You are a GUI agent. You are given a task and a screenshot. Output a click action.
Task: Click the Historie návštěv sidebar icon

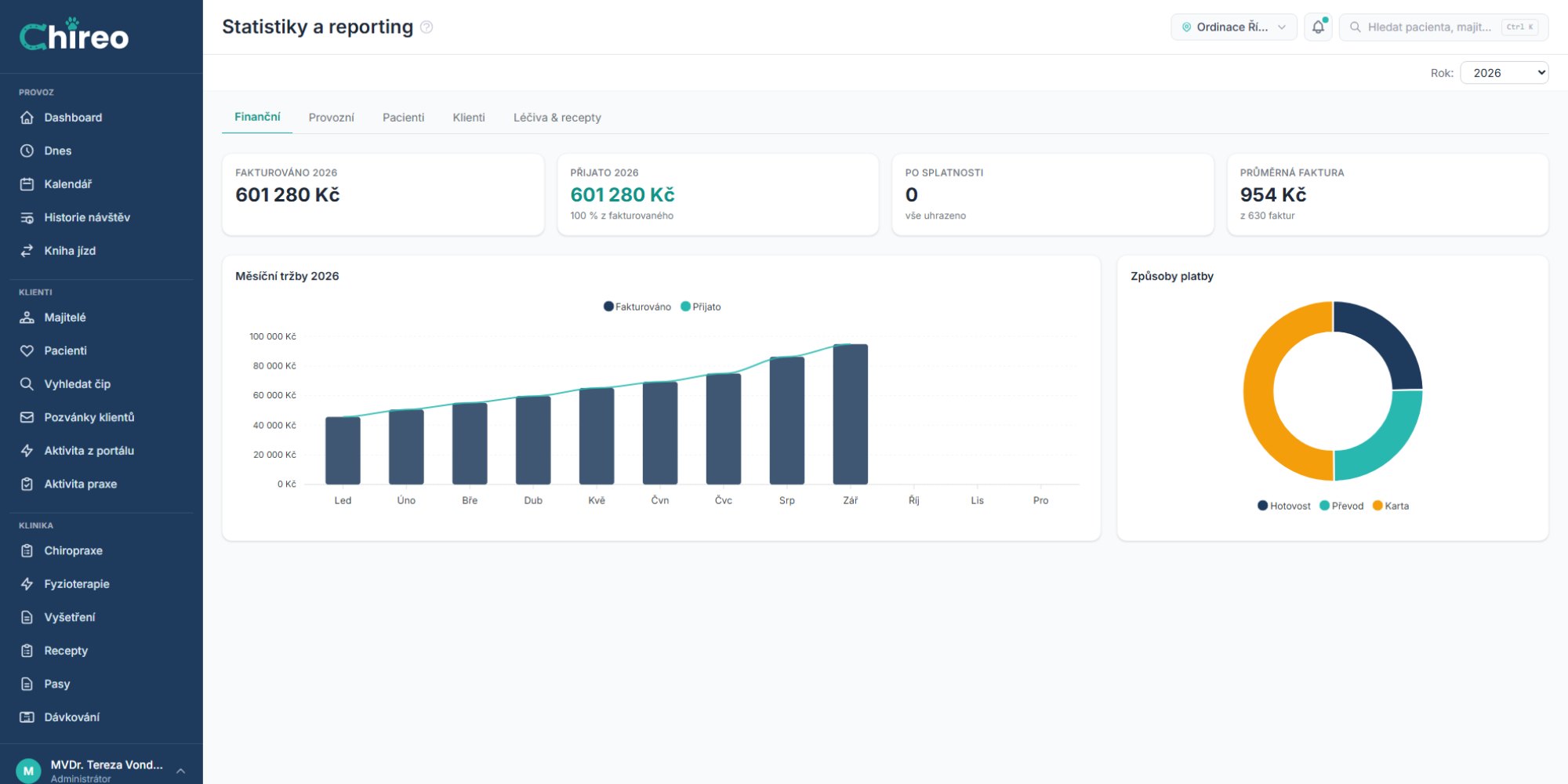tap(27, 217)
